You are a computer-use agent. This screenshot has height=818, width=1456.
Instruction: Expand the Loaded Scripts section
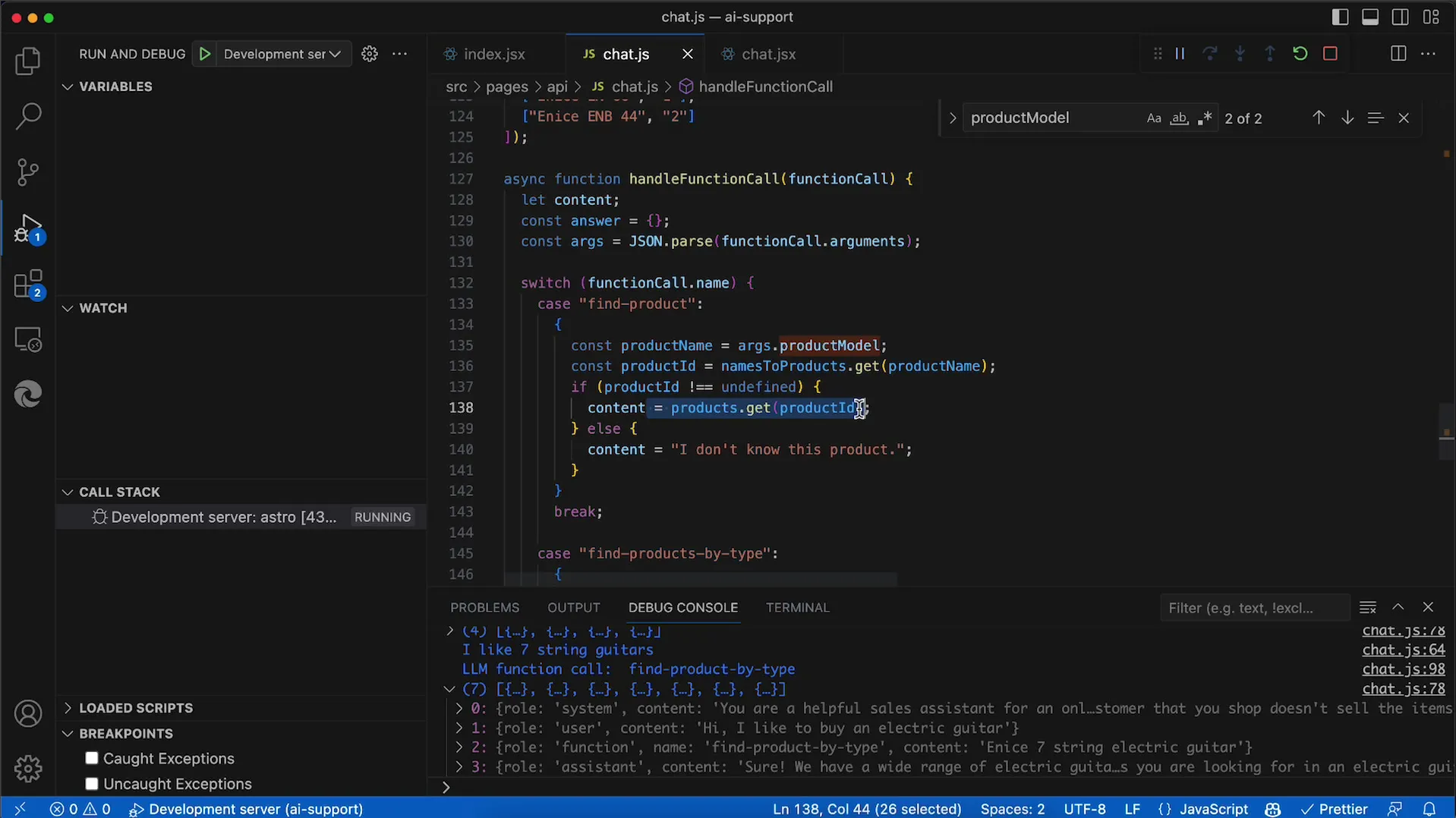click(x=136, y=707)
